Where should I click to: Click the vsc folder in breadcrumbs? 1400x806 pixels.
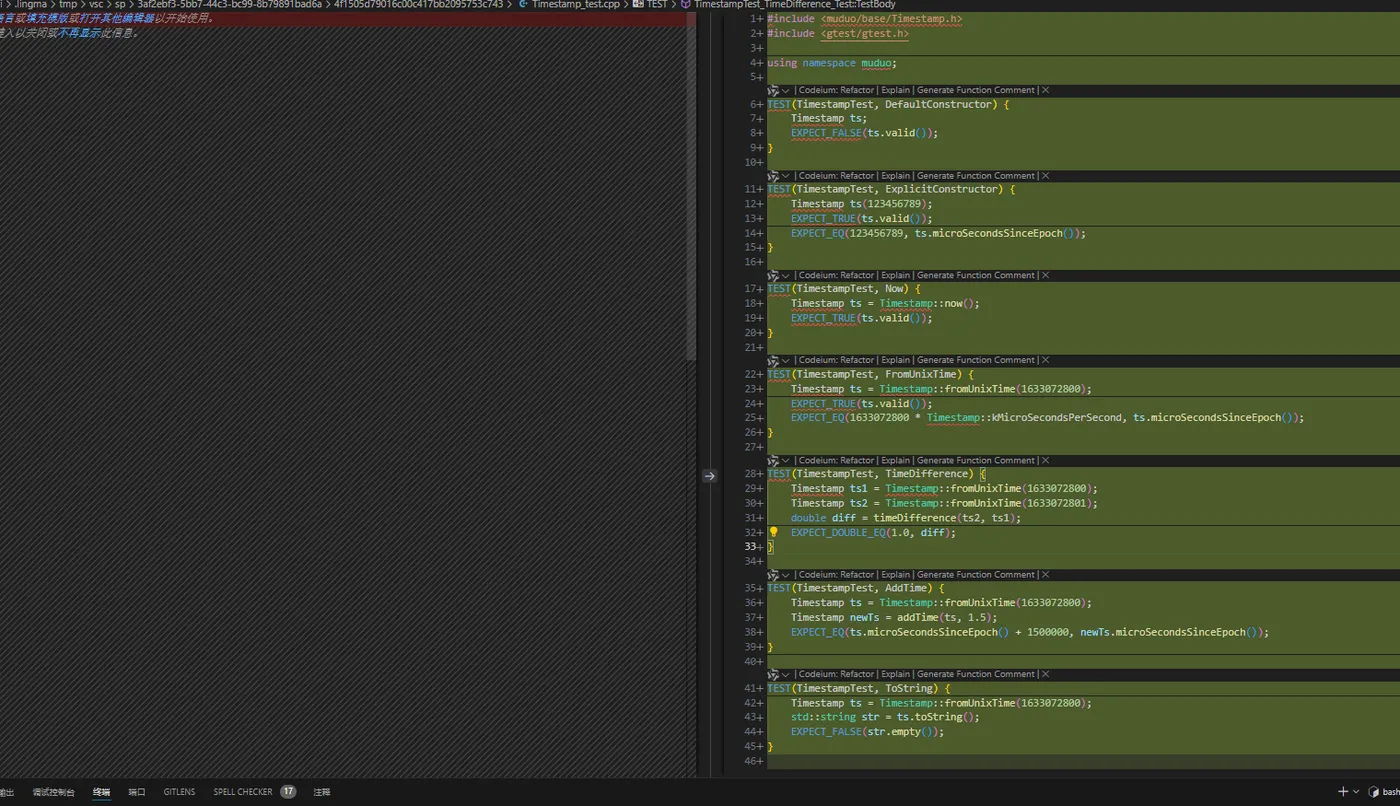(x=96, y=4)
